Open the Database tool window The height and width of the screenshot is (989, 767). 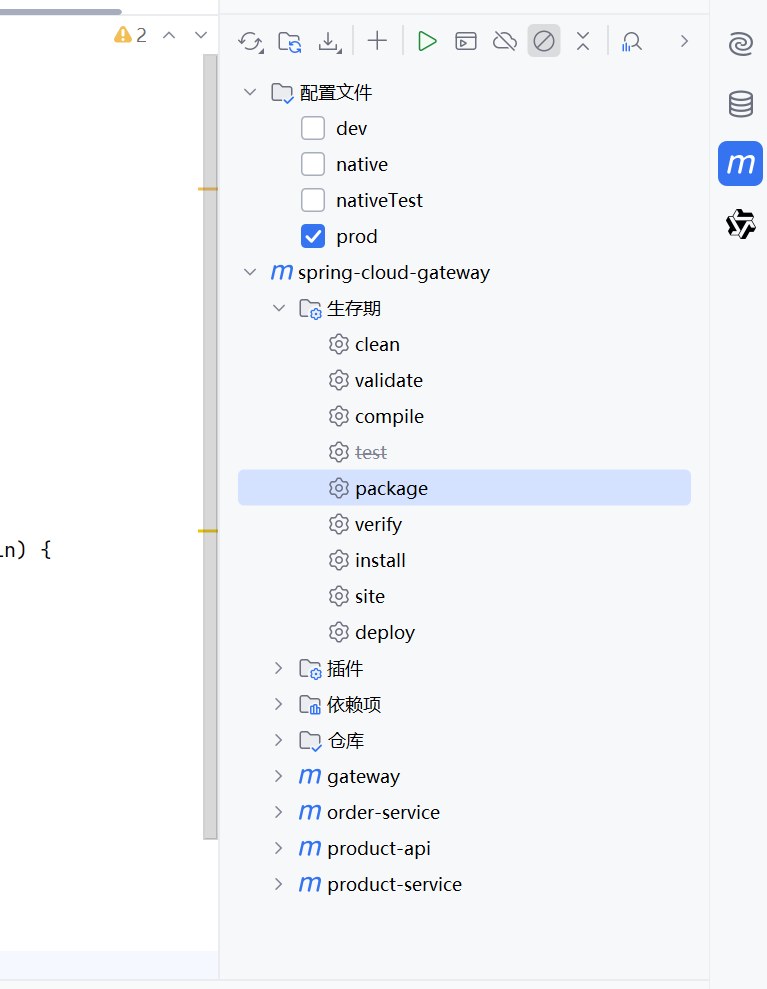pyautogui.click(x=741, y=104)
